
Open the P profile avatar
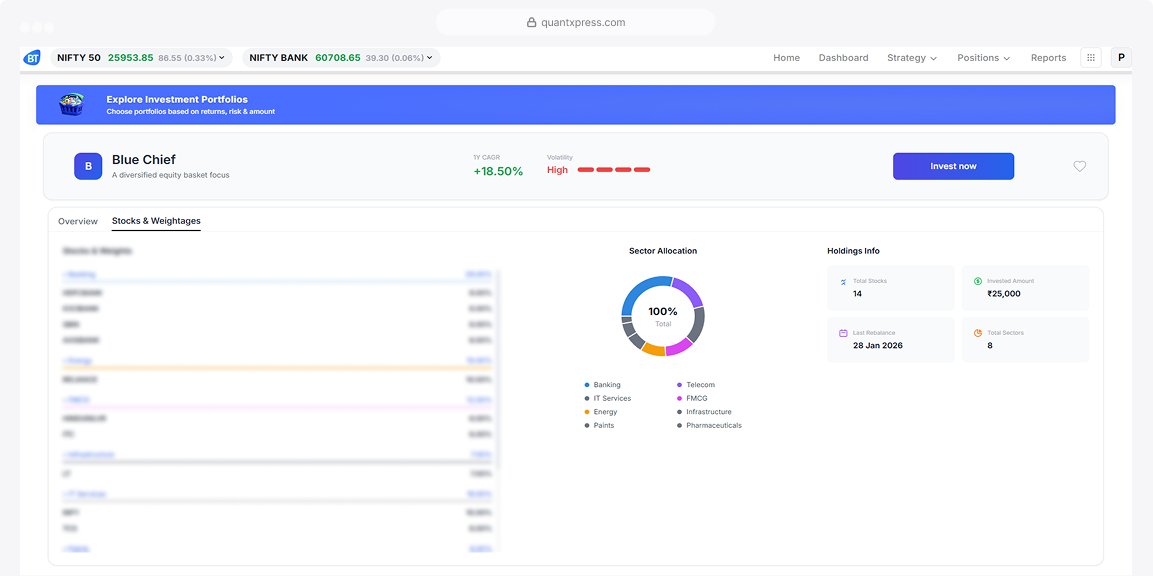1121,58
